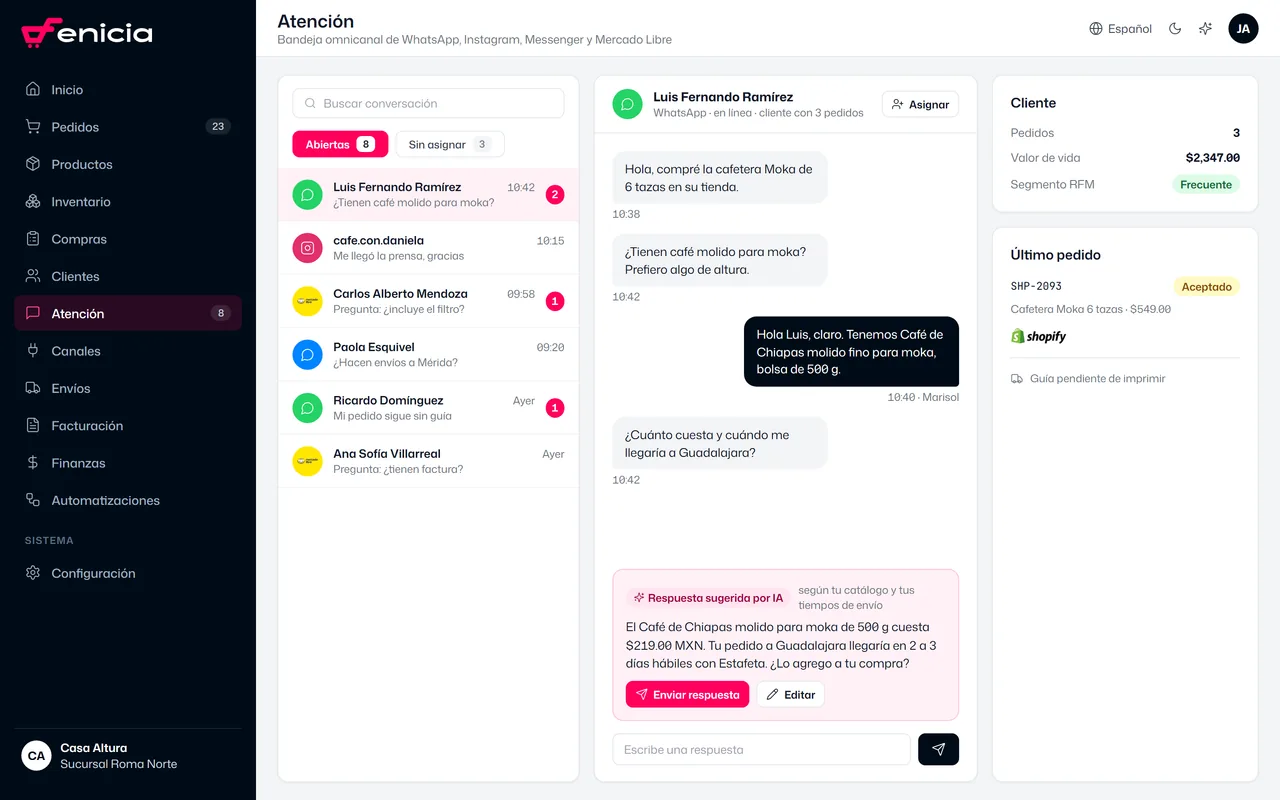Toggle dark mode moon icon
The width and height of the screenshot is (1280, 800).
pos(1175,29)
